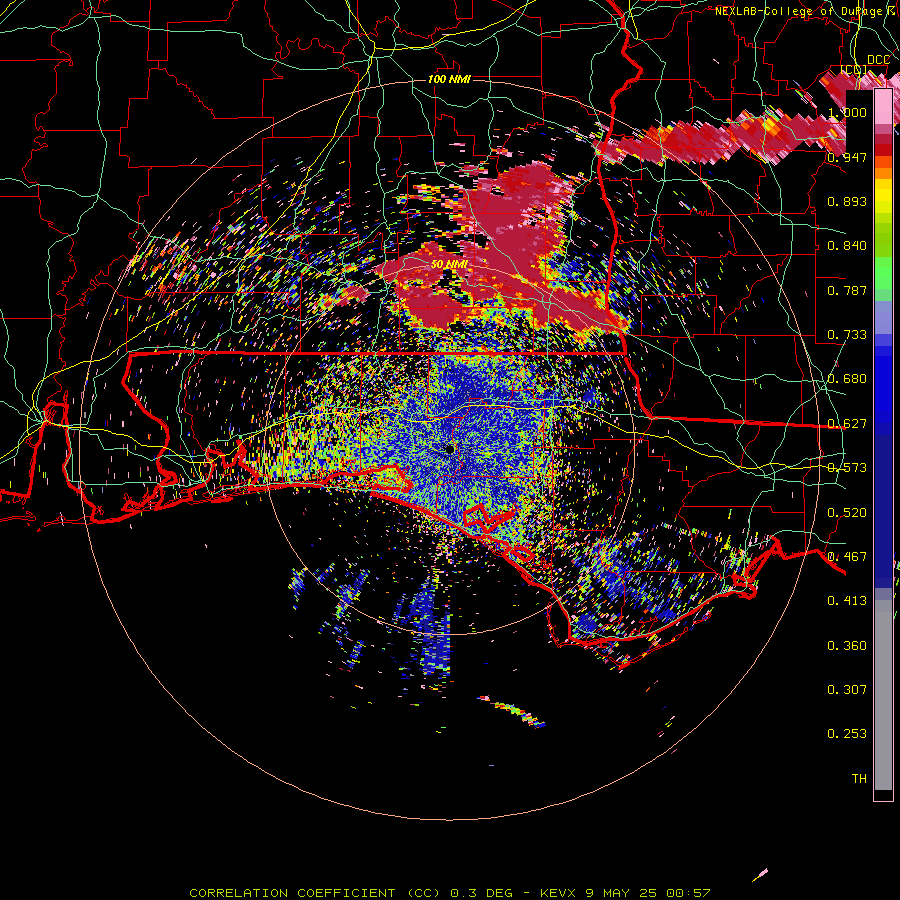Select the 0.840 scale value

point(847,246)
